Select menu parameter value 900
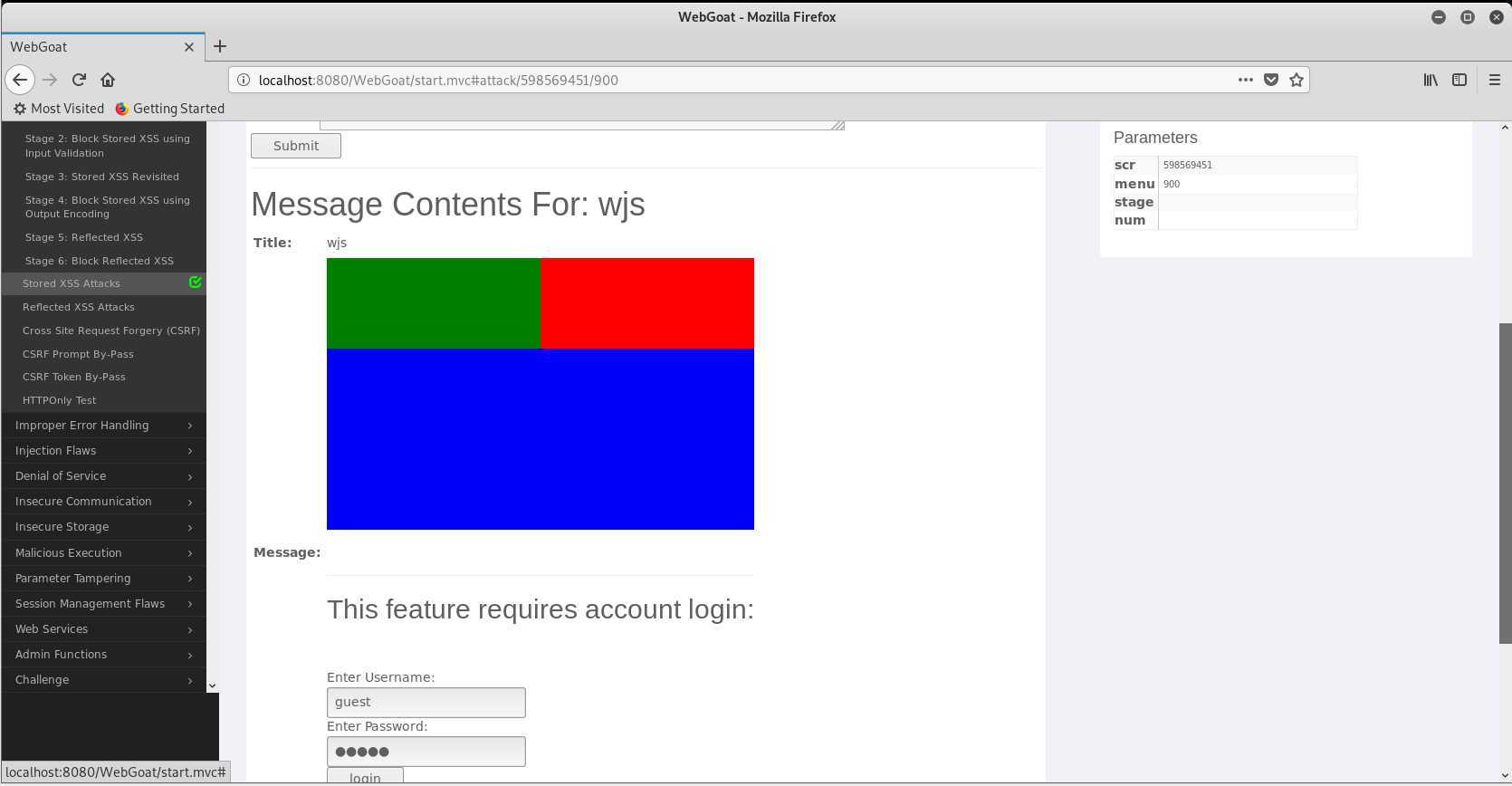The width and height of the screenshot is (1512, 786). pos(1171,184)
